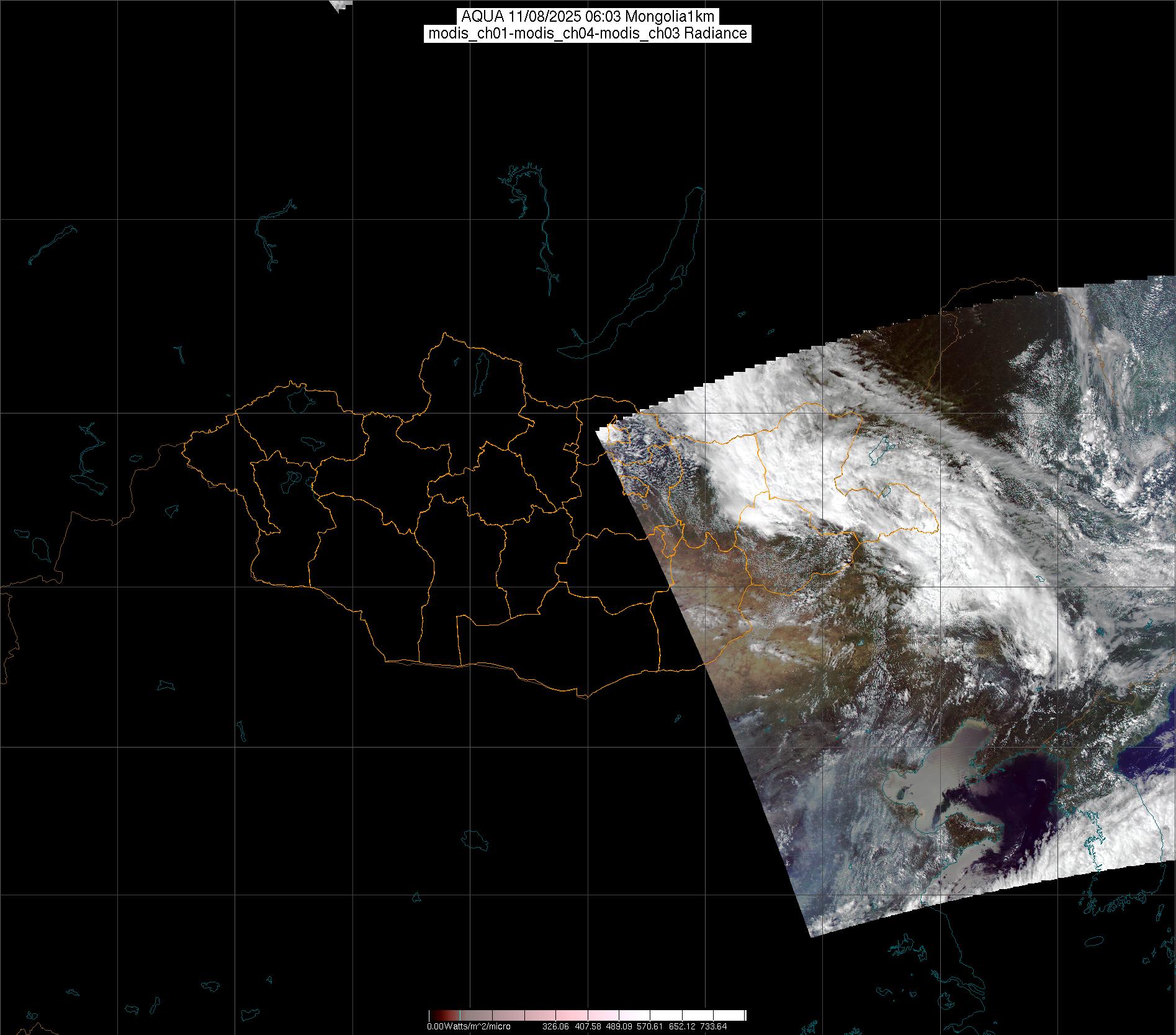Viewport: 1176px width, 1035px height.
Task: Select the 407.58 scale value
Action: point(586,1026)
